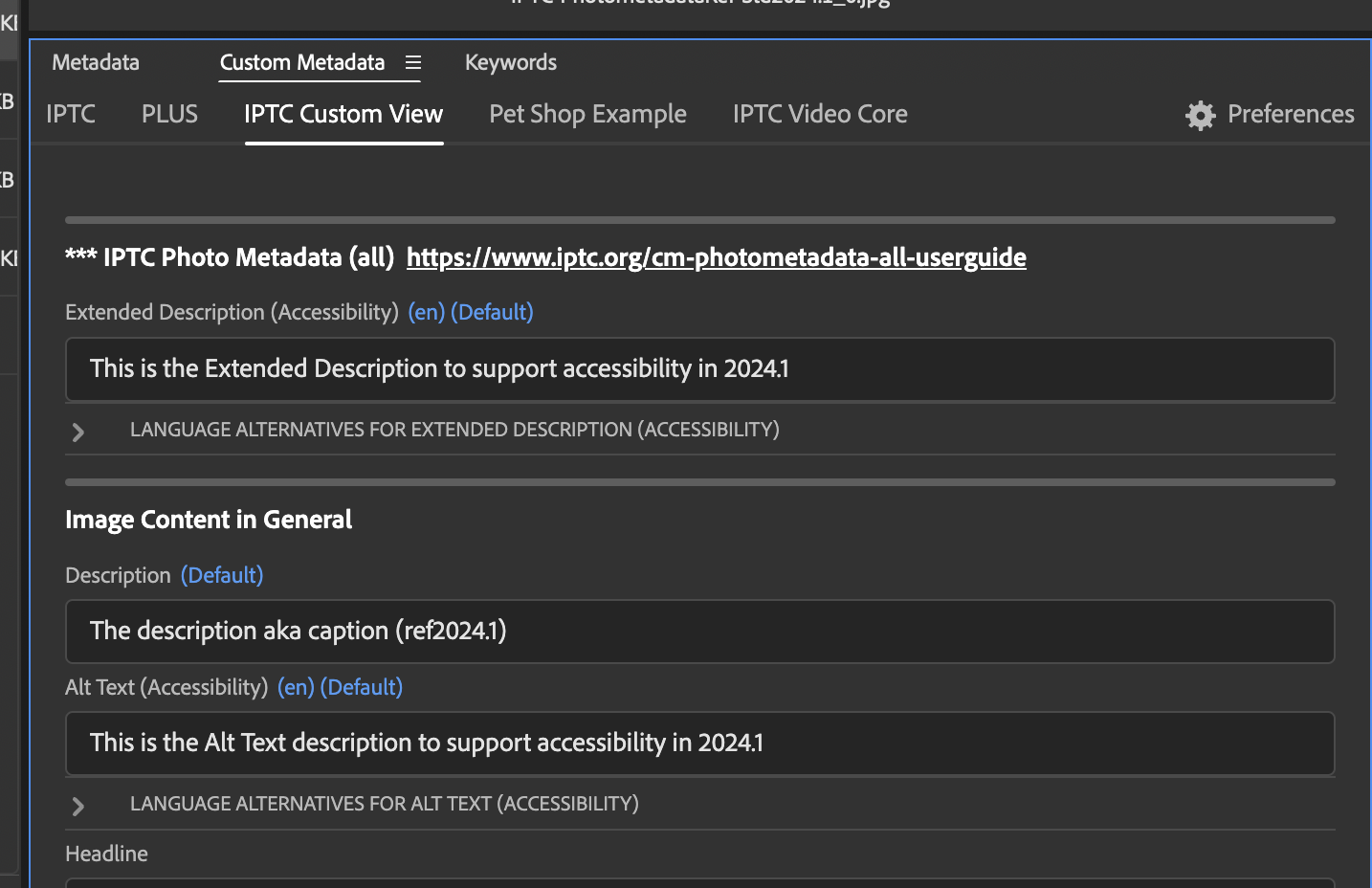Click the Headline input field
Screen dimensions: 1372x888
click(x=698, y=885)
